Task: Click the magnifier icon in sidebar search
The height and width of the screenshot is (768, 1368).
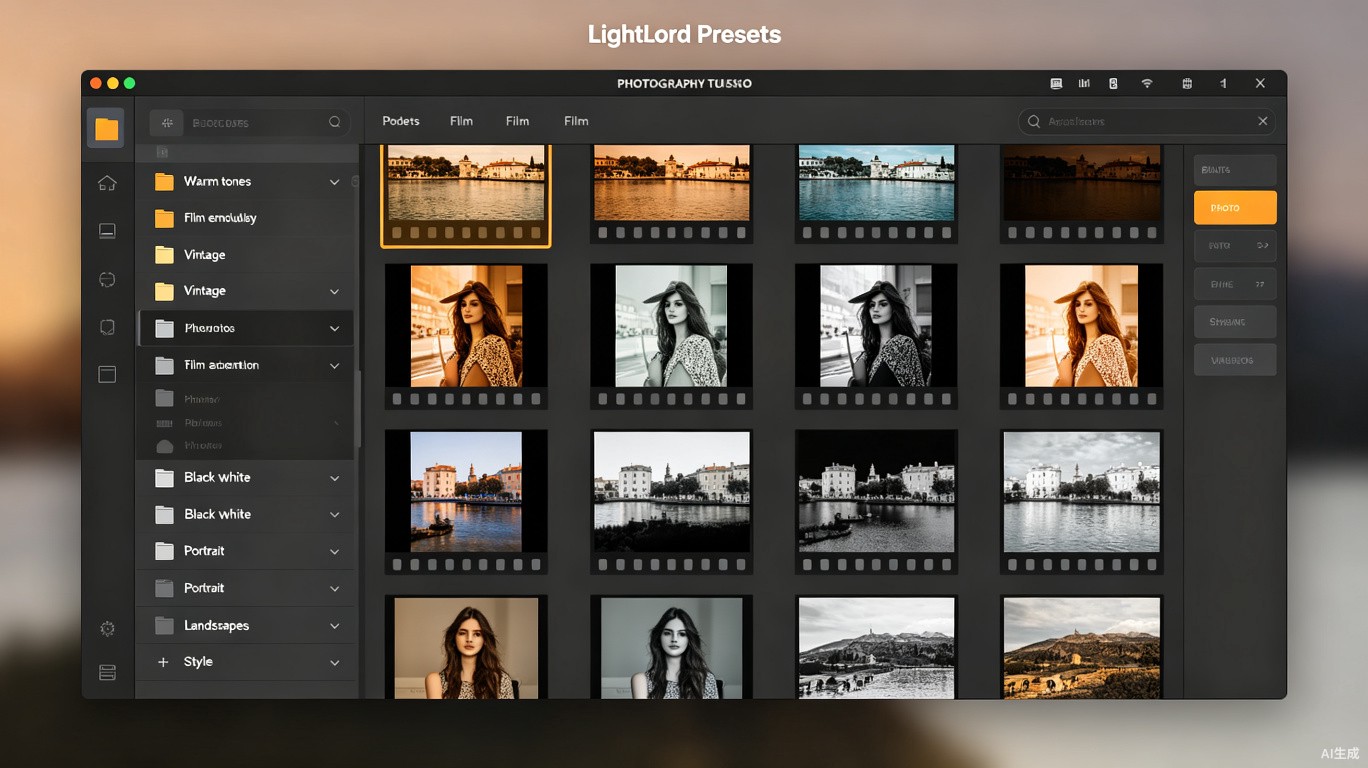Action: coord(334,122)
